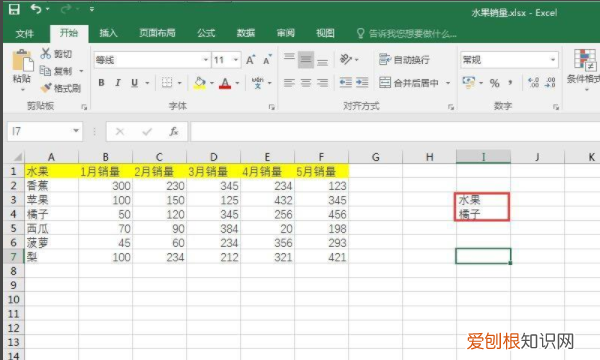Toggle Center horizontal alignment
The image size is (600, 360).
click(x=306, y=83)
